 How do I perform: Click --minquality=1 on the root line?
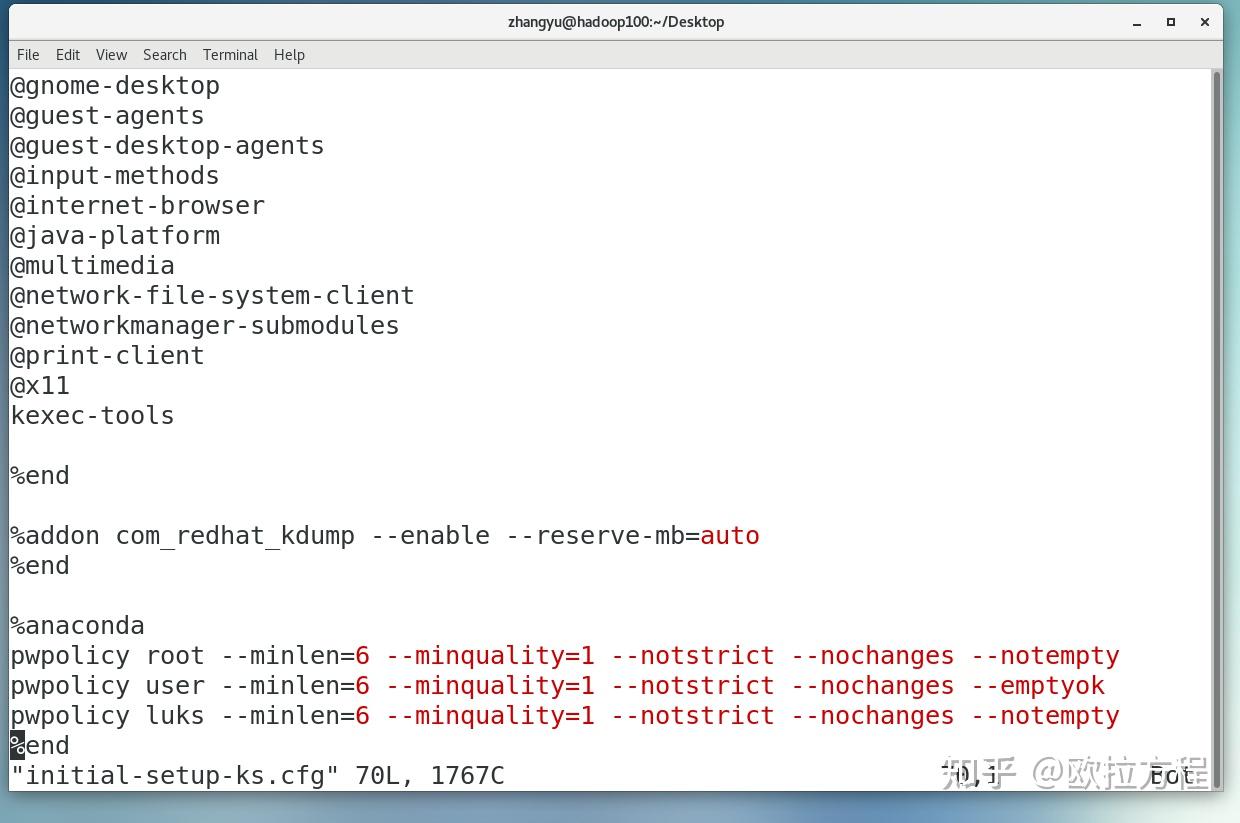click(490, 656)
